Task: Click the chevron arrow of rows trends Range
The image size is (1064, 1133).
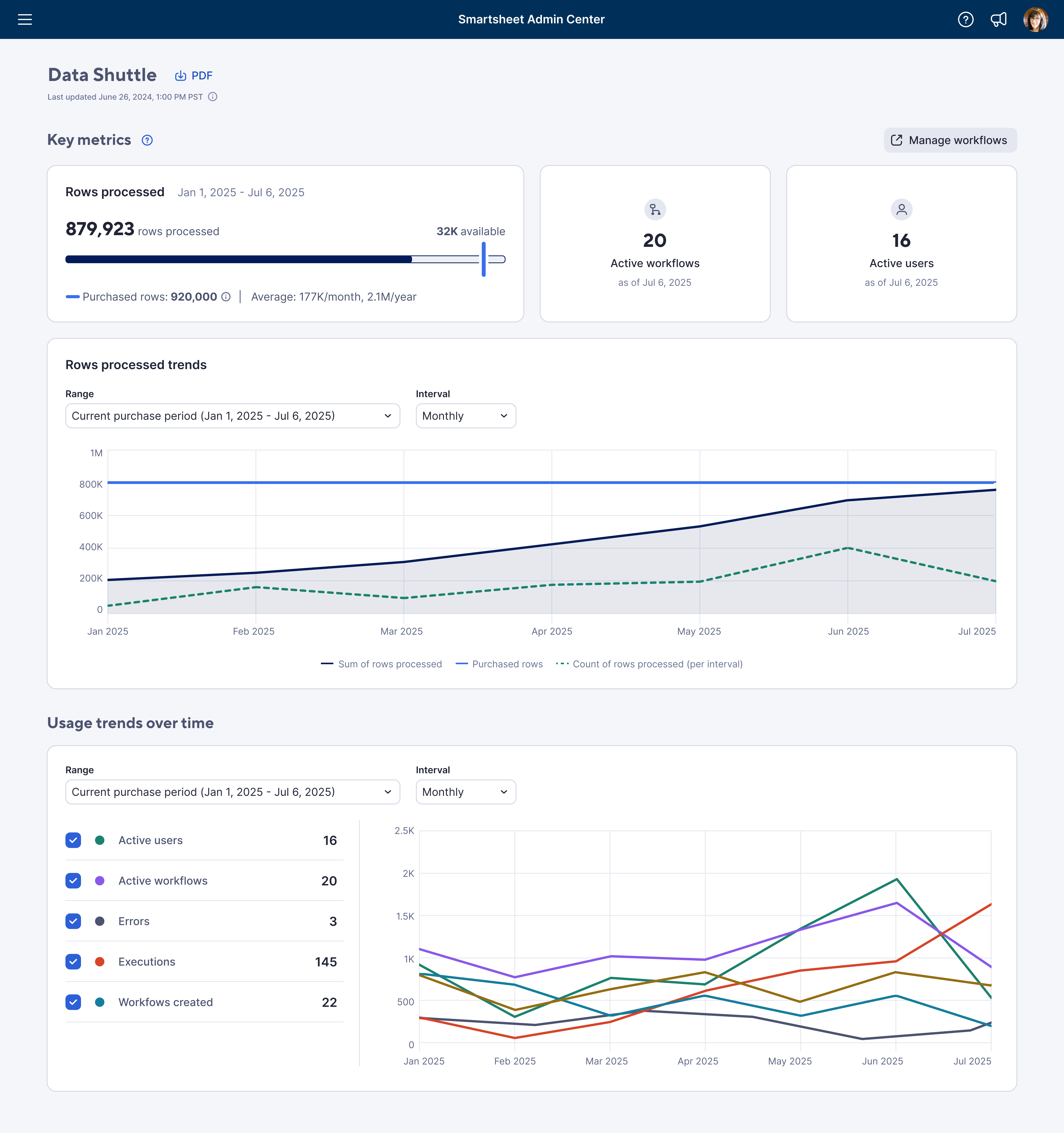Action: pos(388,416)
